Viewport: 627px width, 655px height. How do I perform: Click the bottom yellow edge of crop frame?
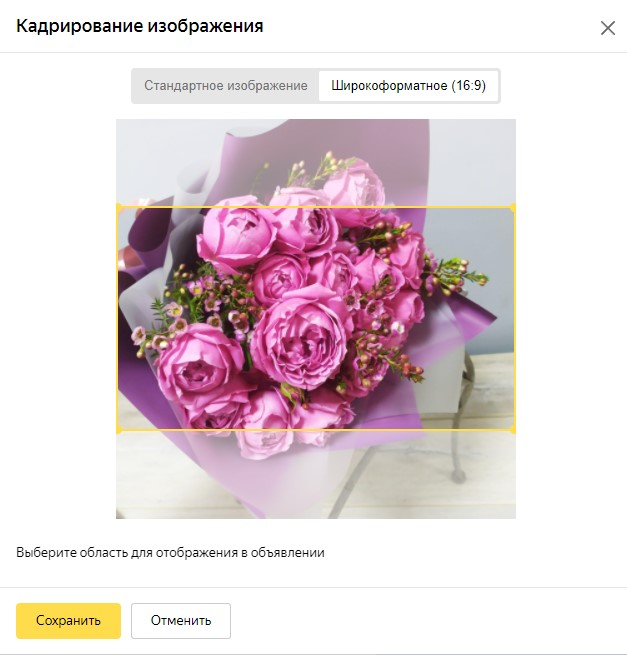316,430
